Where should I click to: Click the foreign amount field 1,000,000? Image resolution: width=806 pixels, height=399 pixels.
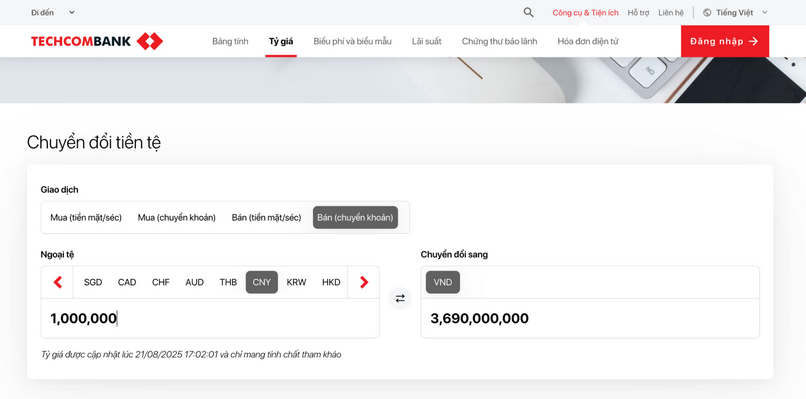coord(210,318)
